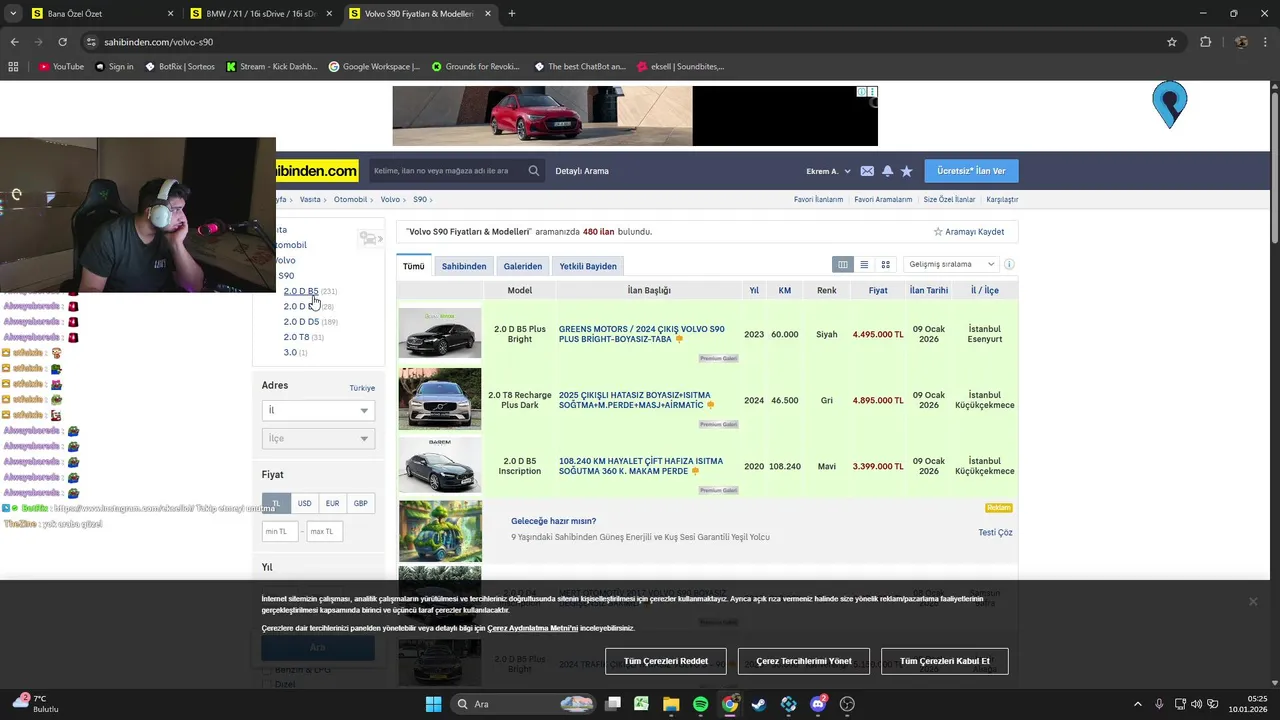Switch to the Tümü listings tab

[414, 266]
